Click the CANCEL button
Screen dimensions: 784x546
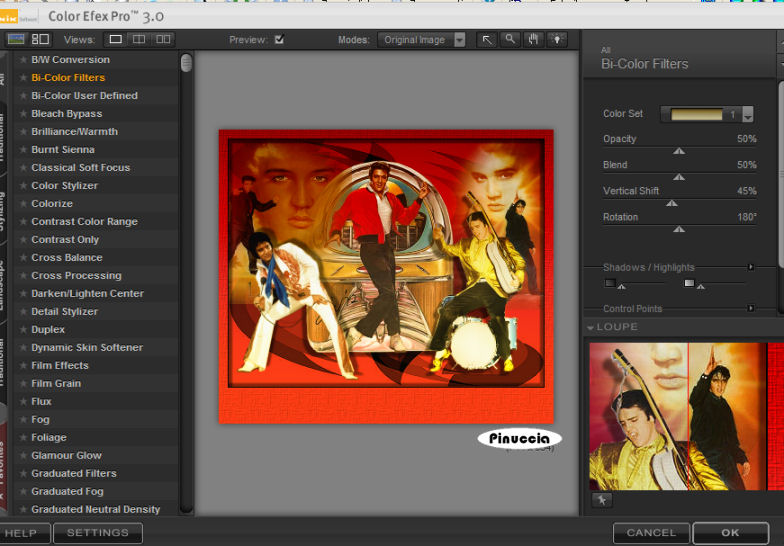pyautogui.click(x=651, y=533)
